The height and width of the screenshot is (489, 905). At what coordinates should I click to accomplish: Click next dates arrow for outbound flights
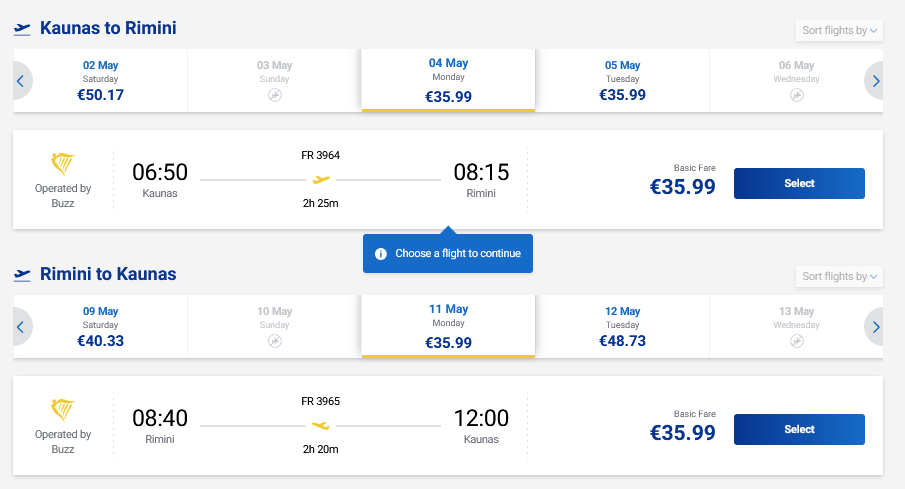[875, 81]
